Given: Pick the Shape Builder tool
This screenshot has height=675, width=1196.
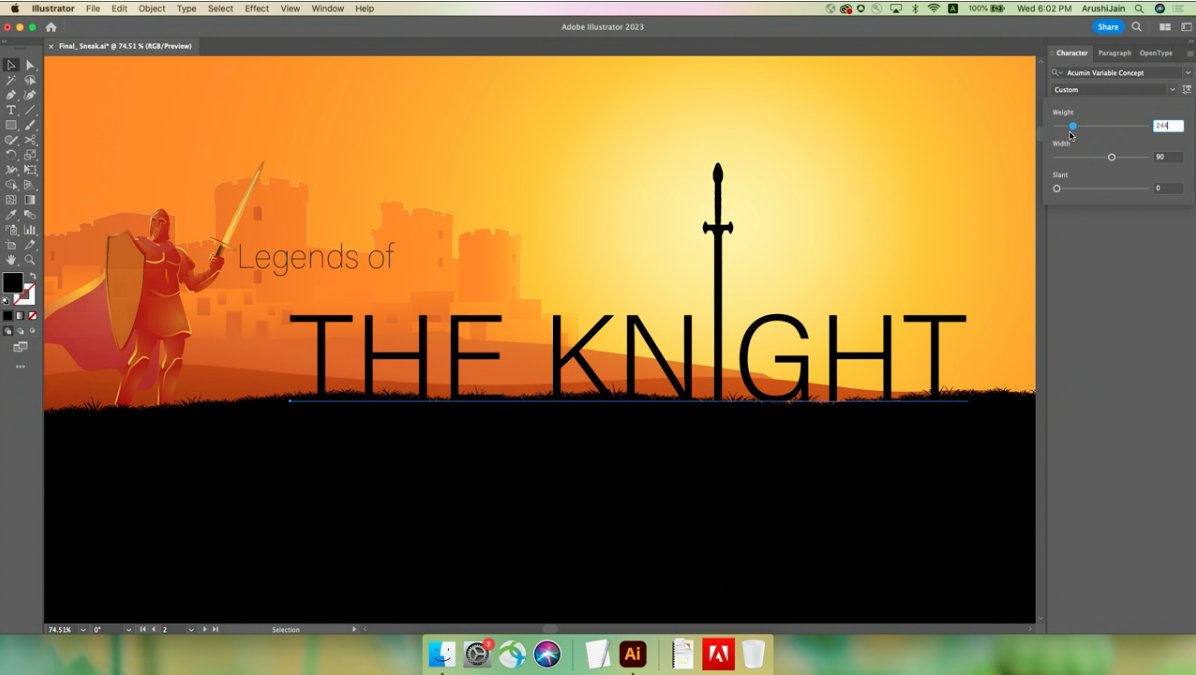Looking at the screenshot, I should pyautogui.click(x=11, y=185).
